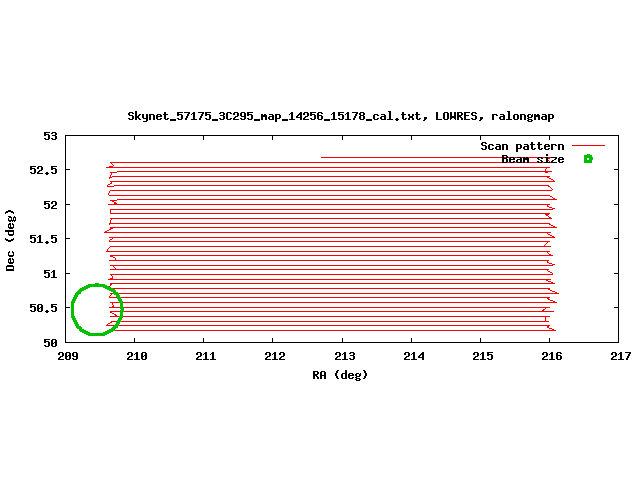Click the y-axis tick label 53

click(x=51, y=136)
